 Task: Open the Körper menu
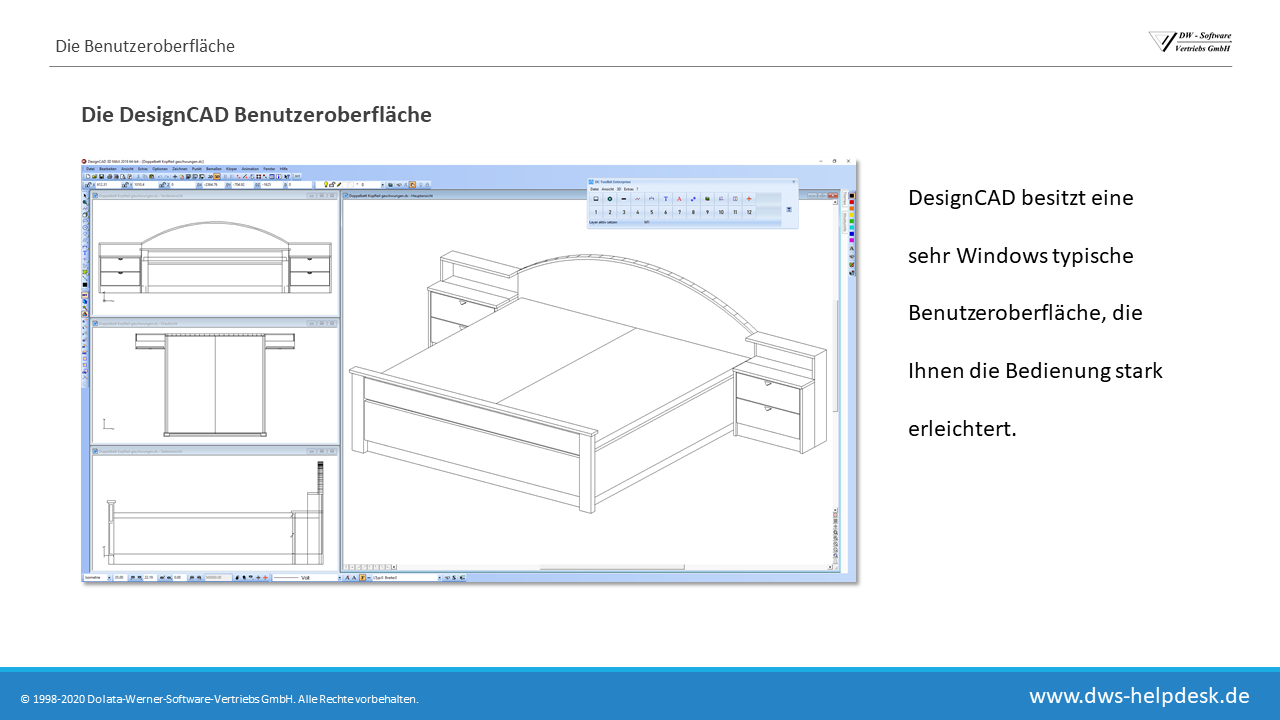[232, 169]
